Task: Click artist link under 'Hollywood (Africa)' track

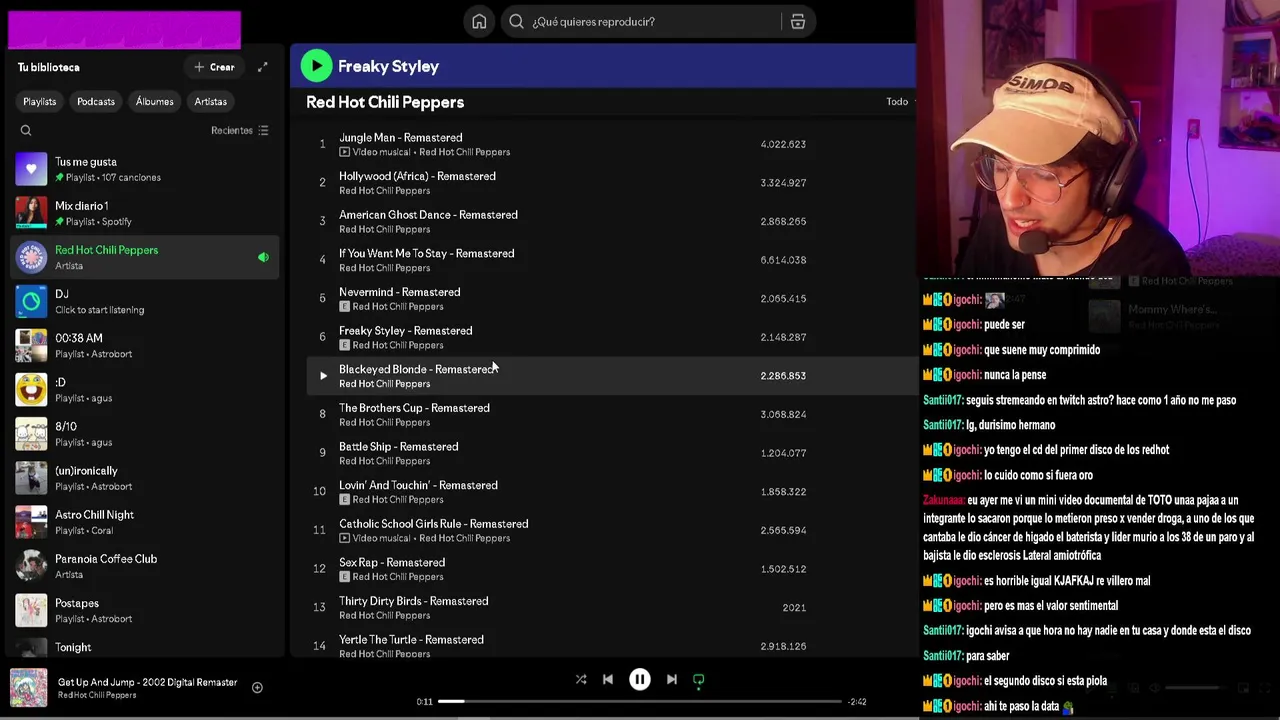Action: pyautogui.click(x=384, y=190)
